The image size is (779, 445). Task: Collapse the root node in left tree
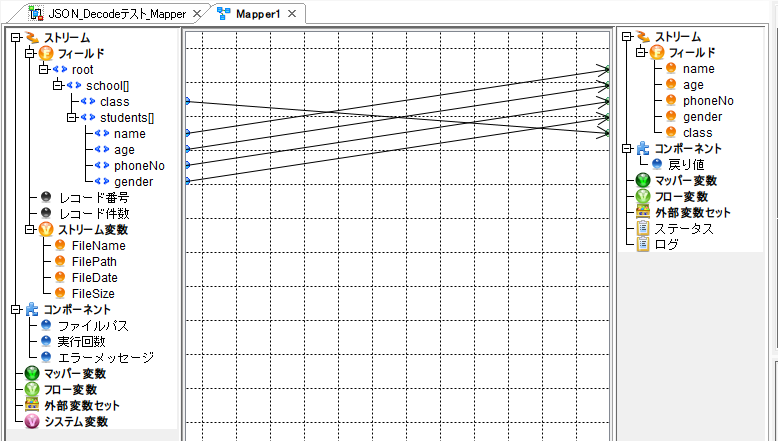(x=43, y=70)
